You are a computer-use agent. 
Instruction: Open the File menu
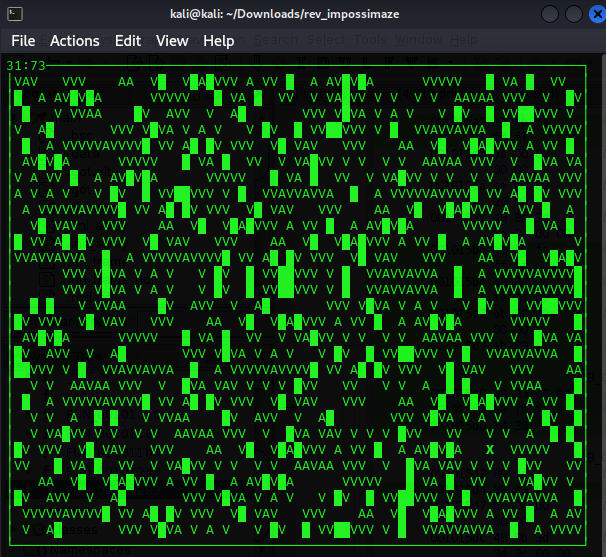click(23, 41)
